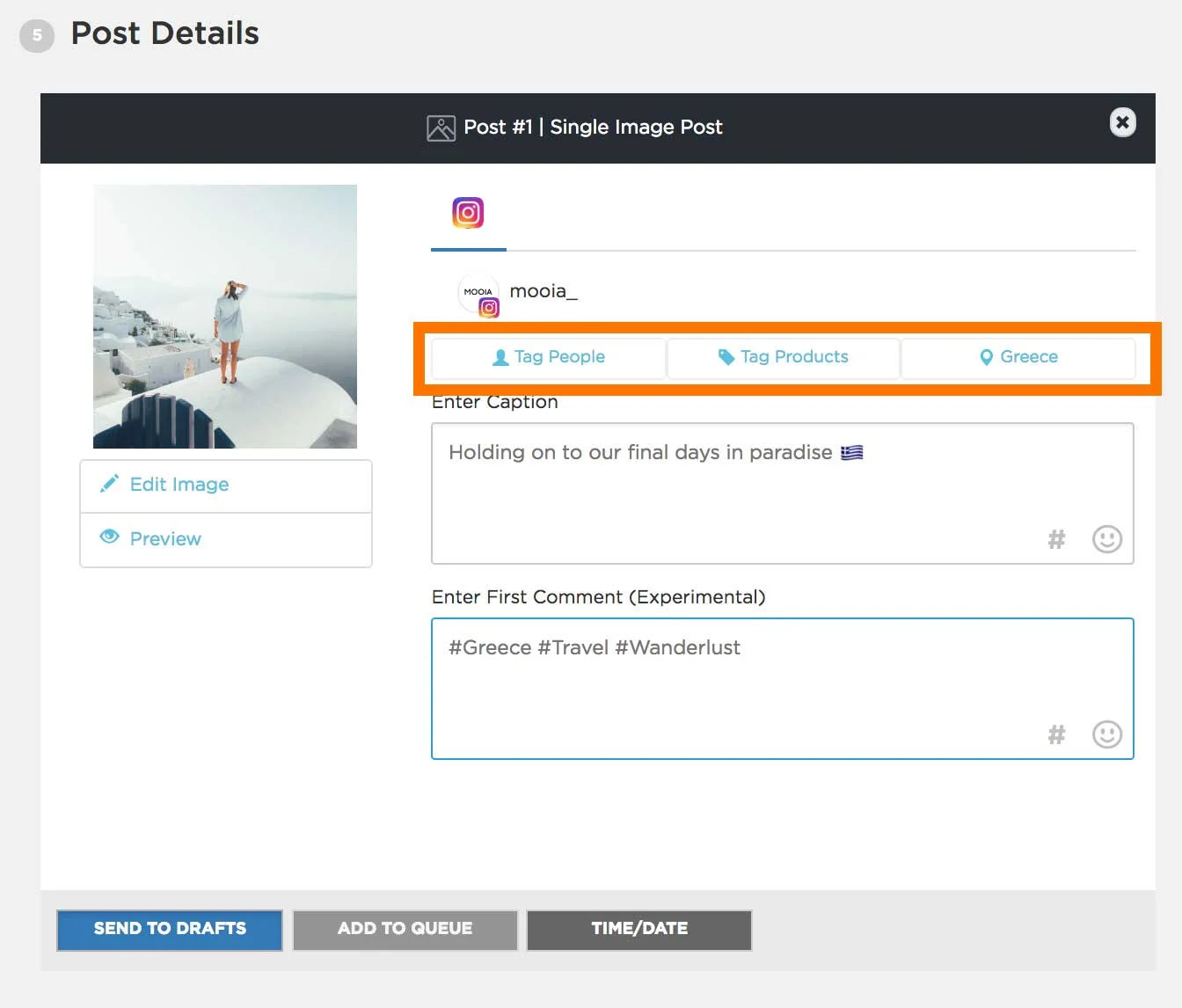The height and width of the screenshot is (1008, 1182).
Task: Open the emoji picker in first comment
Action: tap(1107, 734)
